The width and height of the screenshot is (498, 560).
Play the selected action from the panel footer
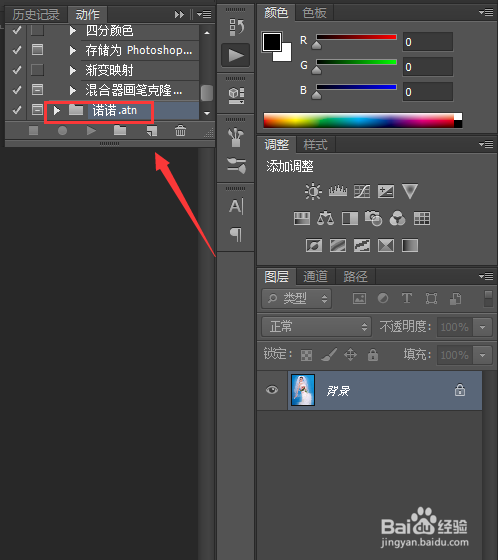tap(91, 131)
